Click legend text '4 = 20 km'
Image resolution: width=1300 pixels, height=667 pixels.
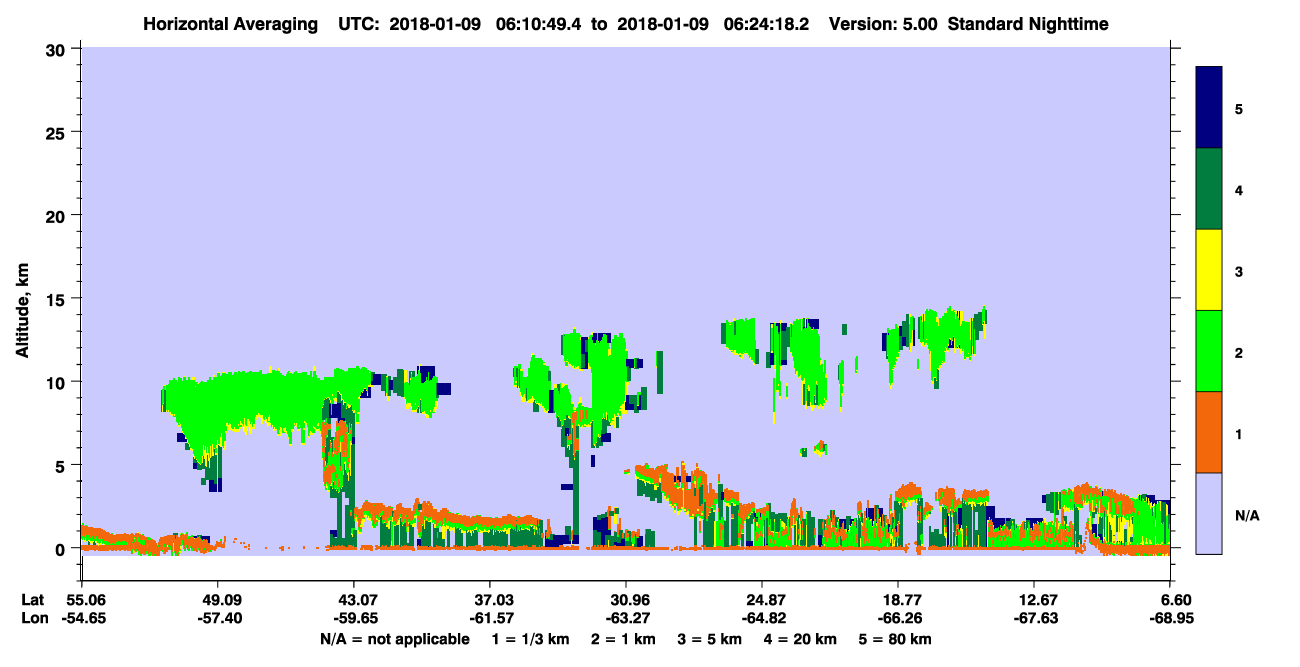click(803, 639)
